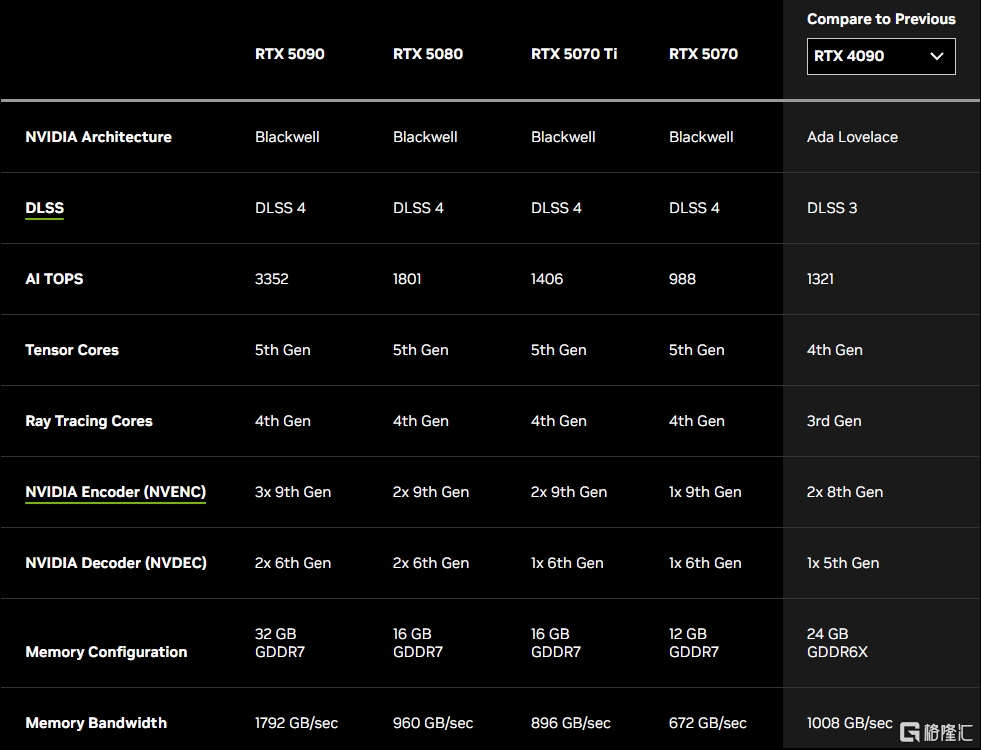Viewport: 981px width, 750px height.
Task: Select the NVIDIA Architecture row label
Action: [98, 137]
